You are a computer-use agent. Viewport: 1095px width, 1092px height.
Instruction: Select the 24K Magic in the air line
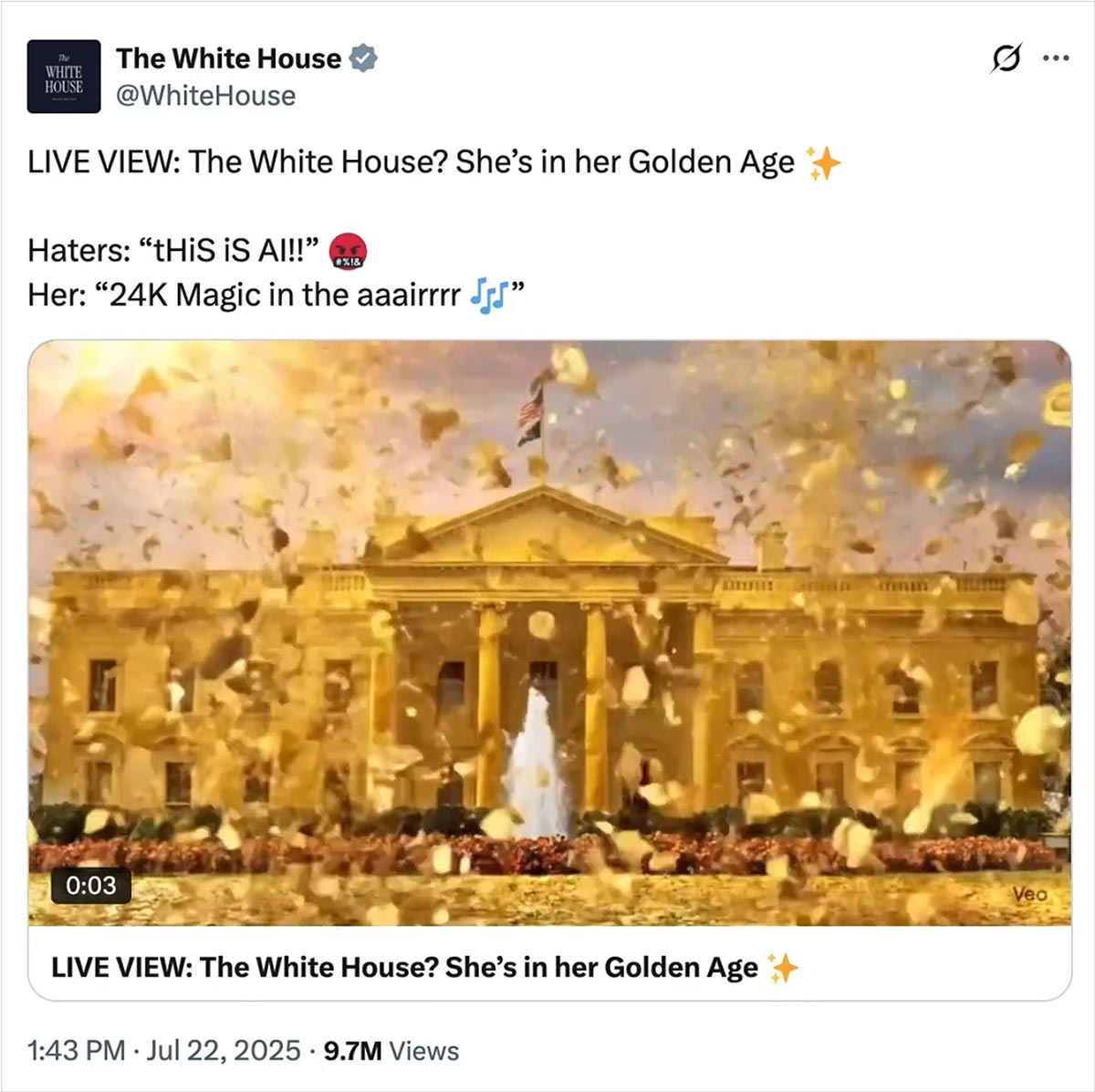click(x=276, y=295)
